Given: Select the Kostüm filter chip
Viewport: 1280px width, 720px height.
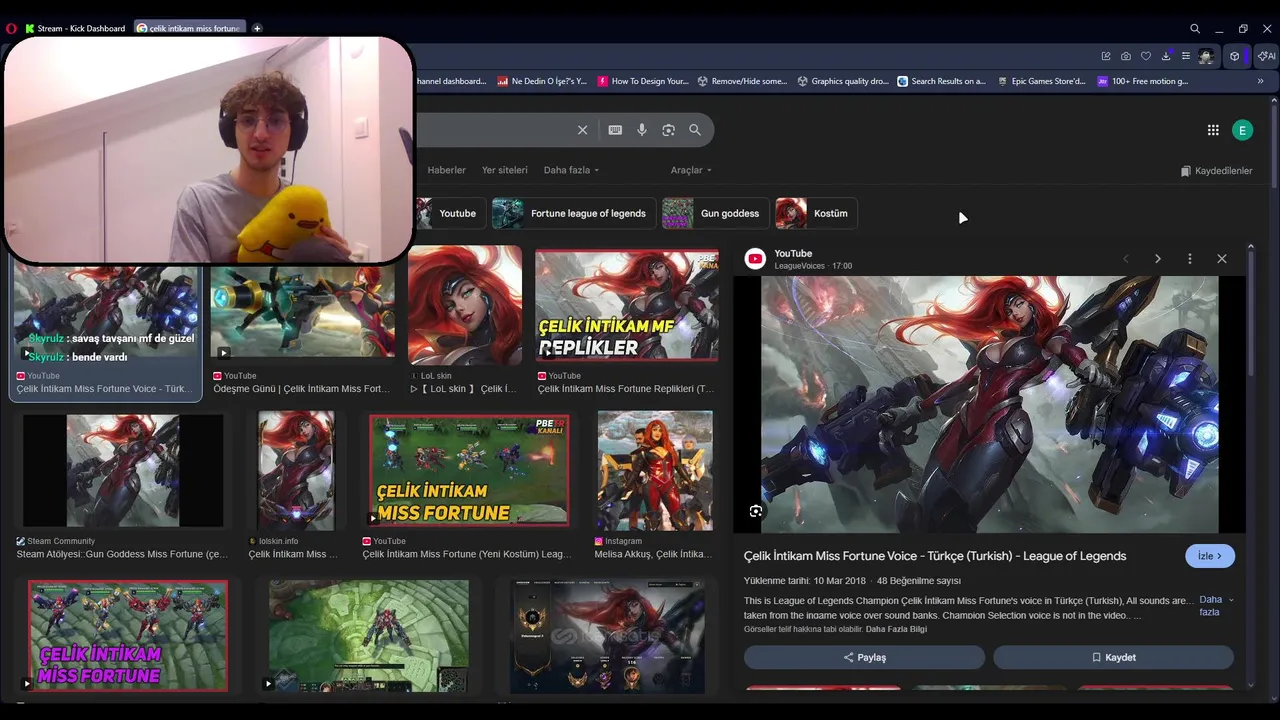Looking at the screenshot, I should point(815,213).
